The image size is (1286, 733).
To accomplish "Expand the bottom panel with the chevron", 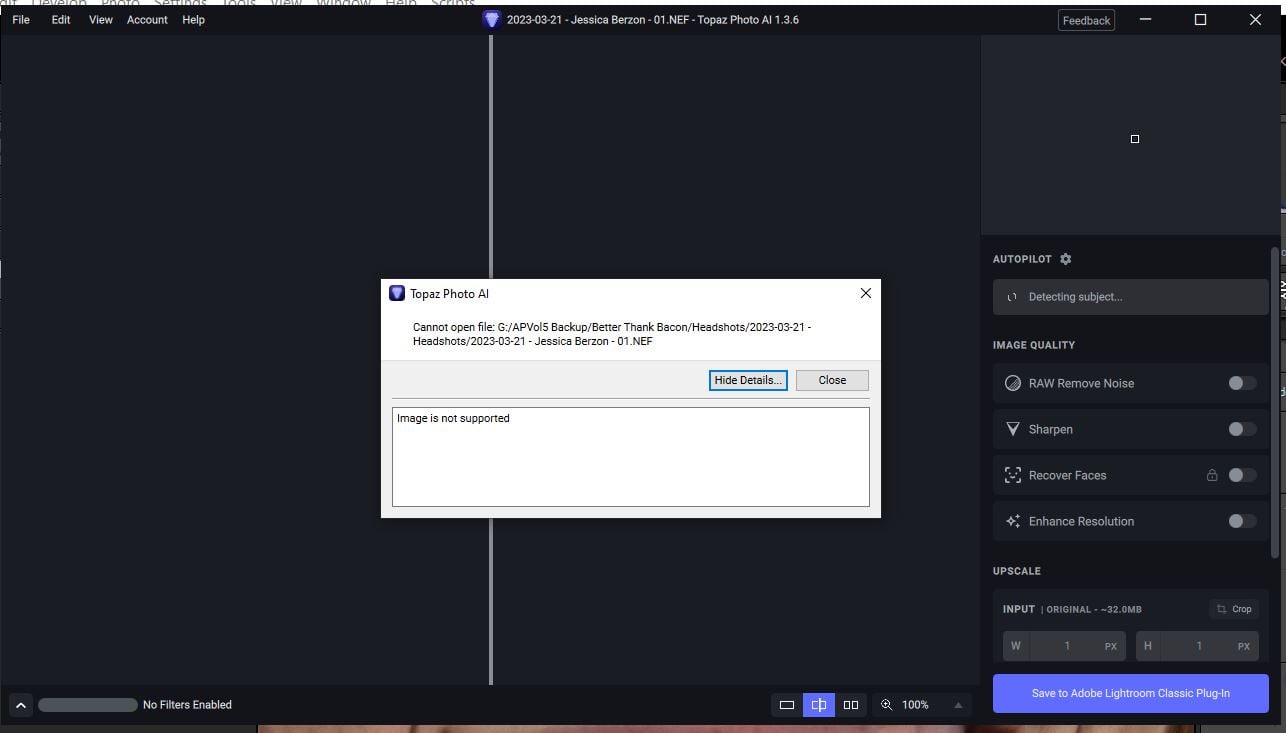I will [20, 704].
